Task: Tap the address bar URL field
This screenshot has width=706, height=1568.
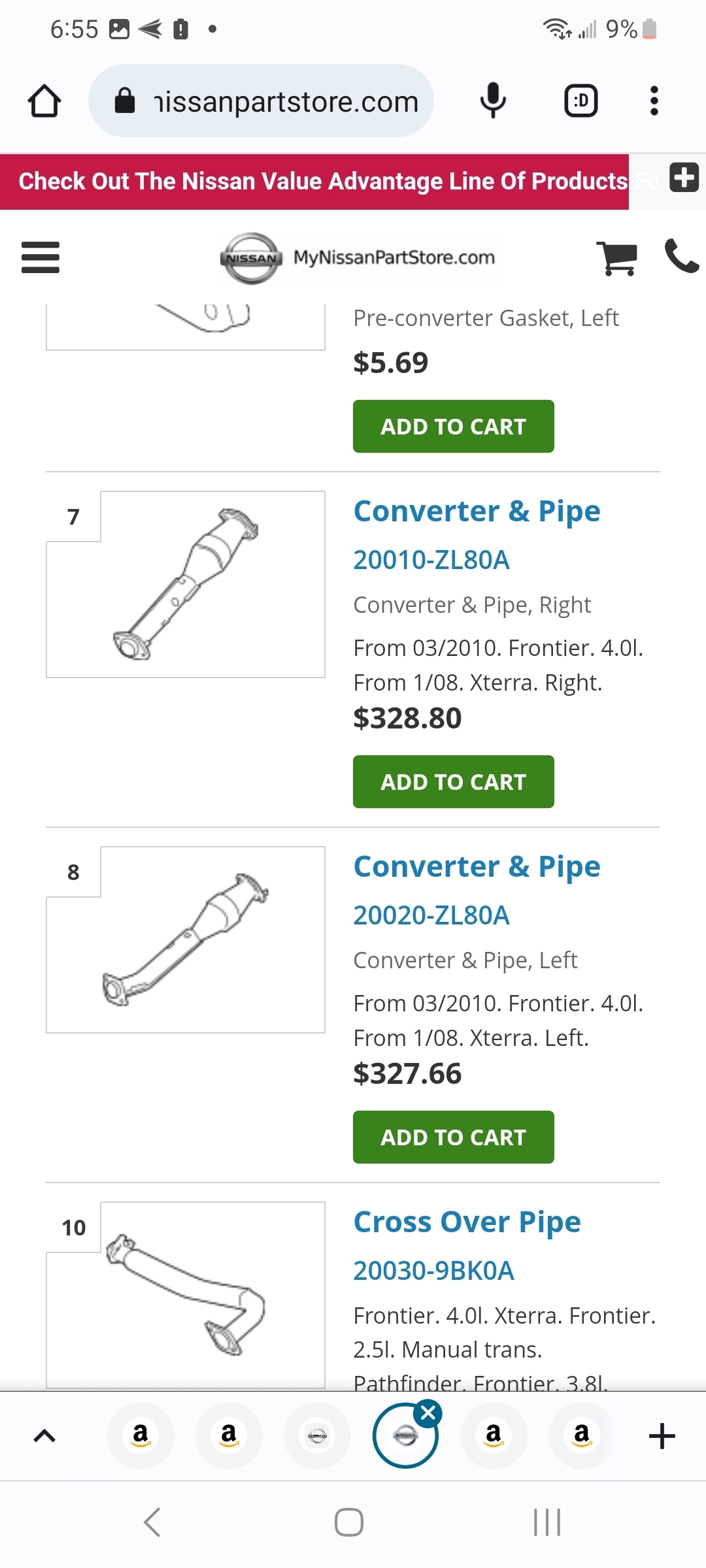Action: tap(275, 101)
